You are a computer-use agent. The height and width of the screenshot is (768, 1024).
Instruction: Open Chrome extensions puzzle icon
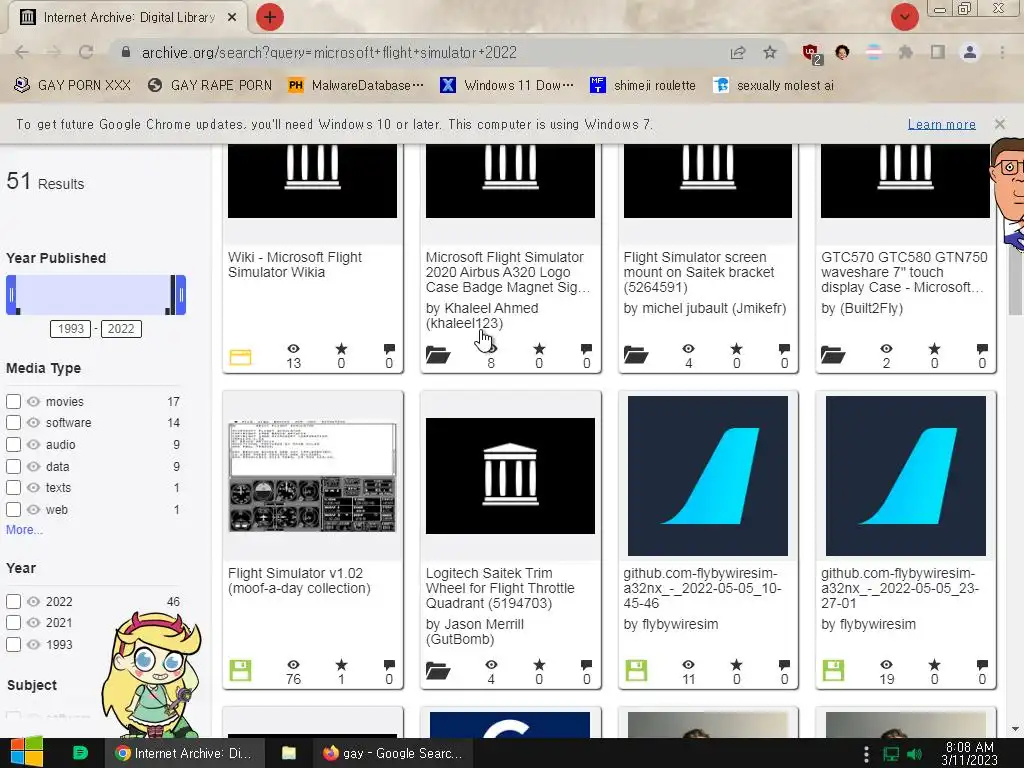(906, 52)
